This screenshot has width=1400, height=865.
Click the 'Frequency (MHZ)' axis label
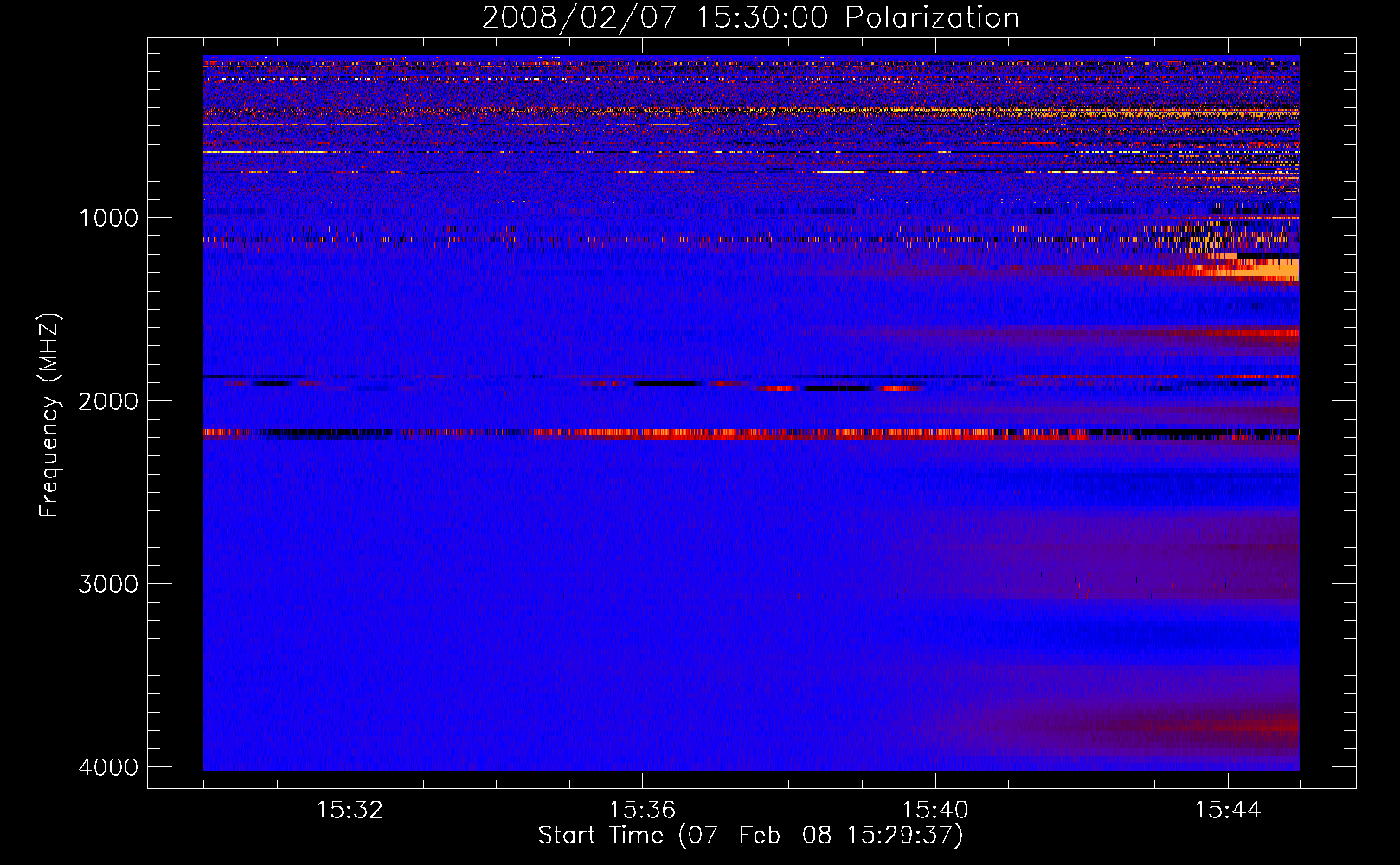(50, 415)
